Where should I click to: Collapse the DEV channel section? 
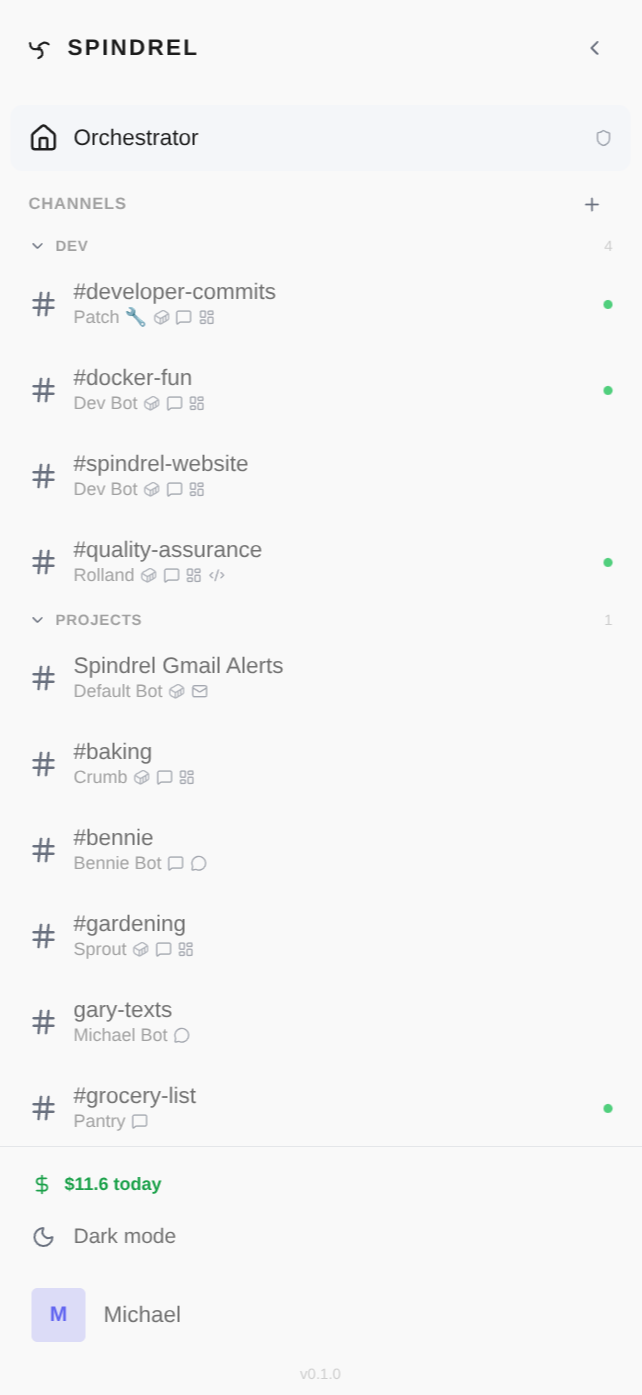[x=38, y=246]
